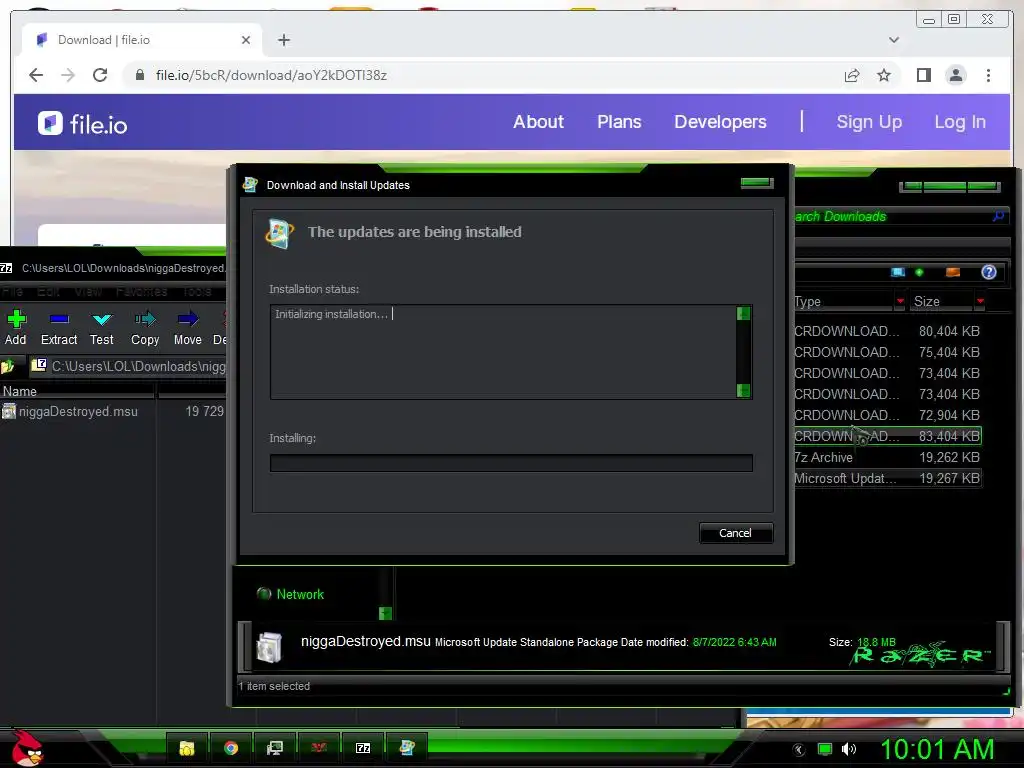1024x768 pixels.
Task: Share this page from the address bar
Action: point(852,75)
